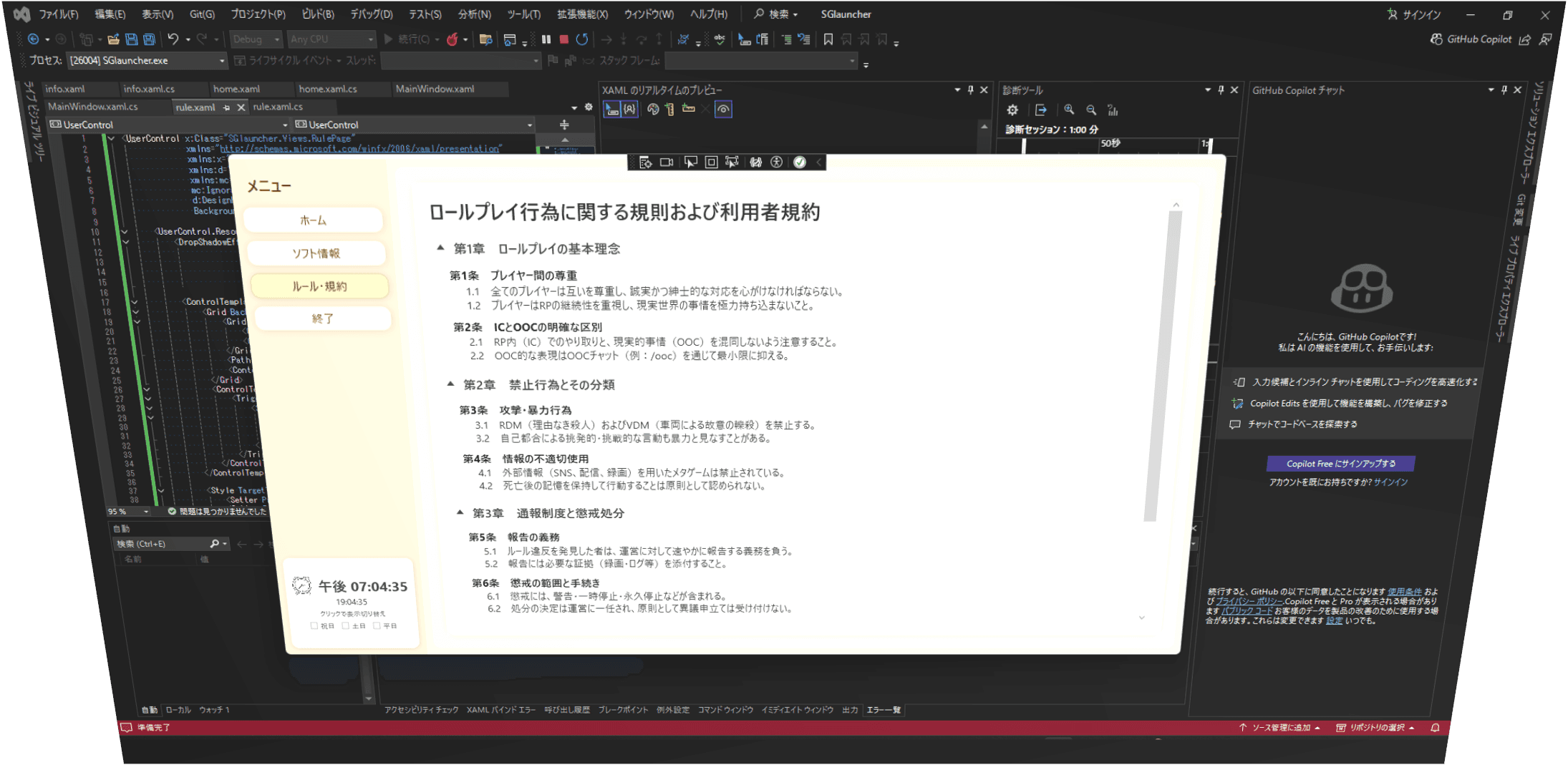Image resolution: width=1568 pixels, height=765 pixels.
Task: Click zoom out icon in diagnostic tools
Action: 1091,109
